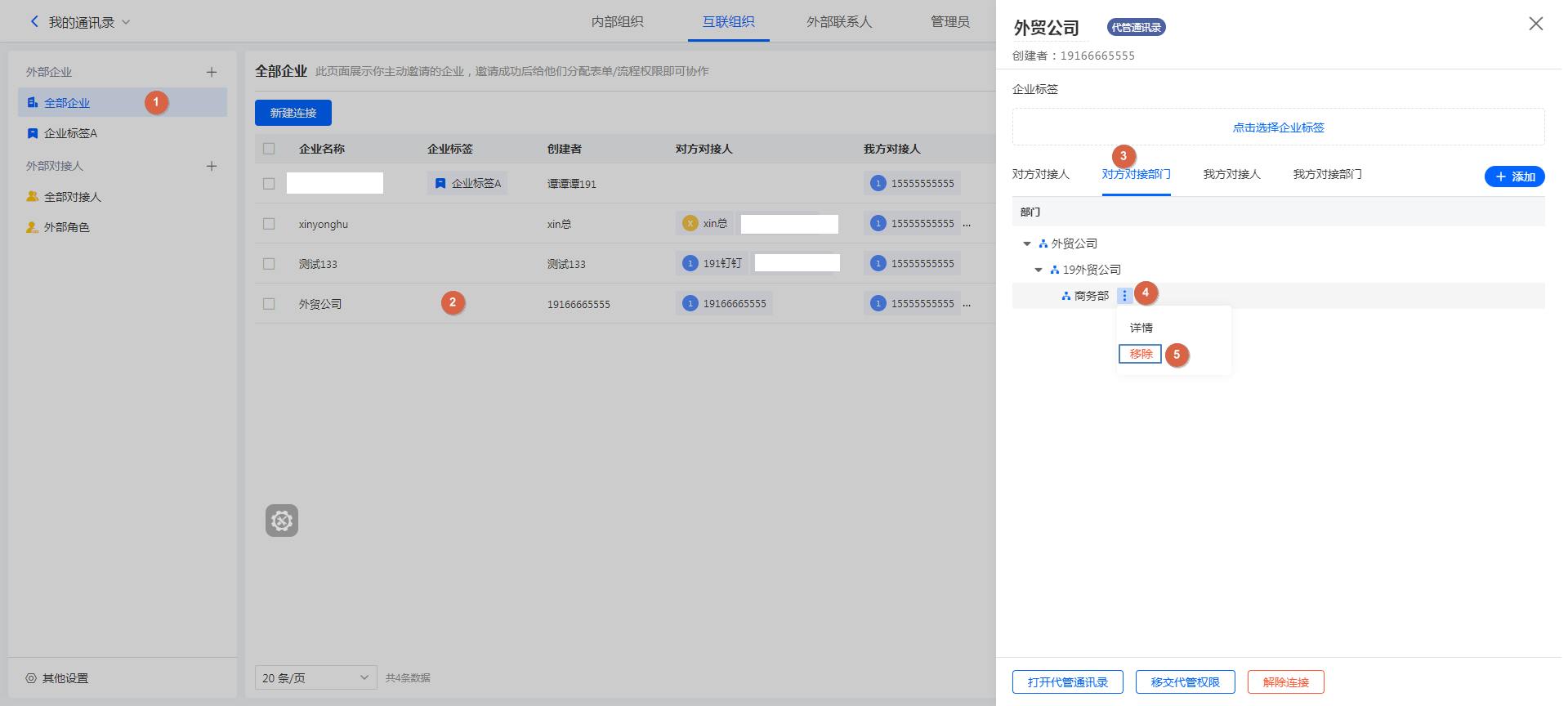Click the back arrow beside 我的通讯录
Viewport: 1568px width, 706px height.
click(x=34, y=22)
